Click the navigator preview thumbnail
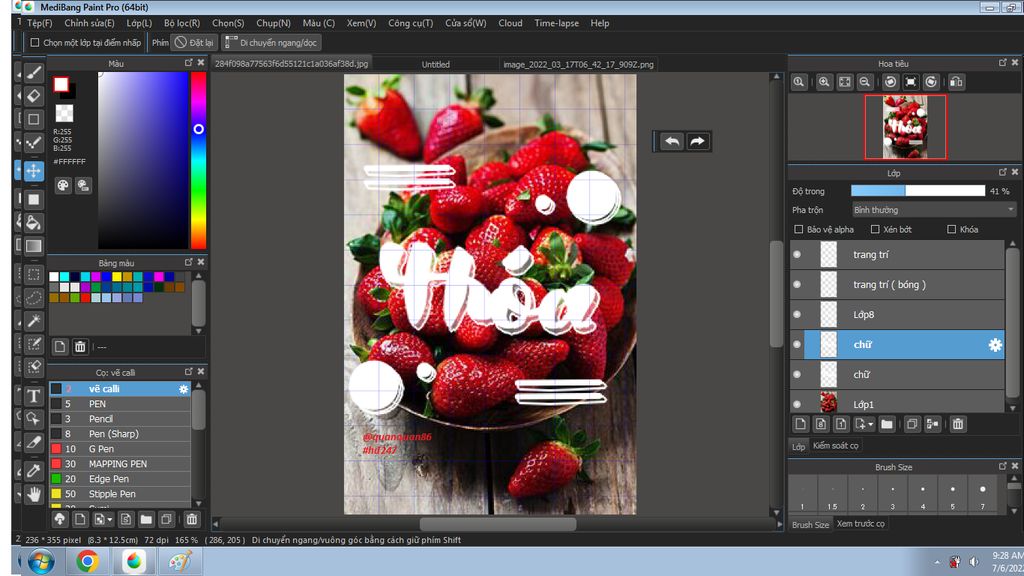Image resolution: width=1024 pixels, height=576 pixels. (905, 127)
